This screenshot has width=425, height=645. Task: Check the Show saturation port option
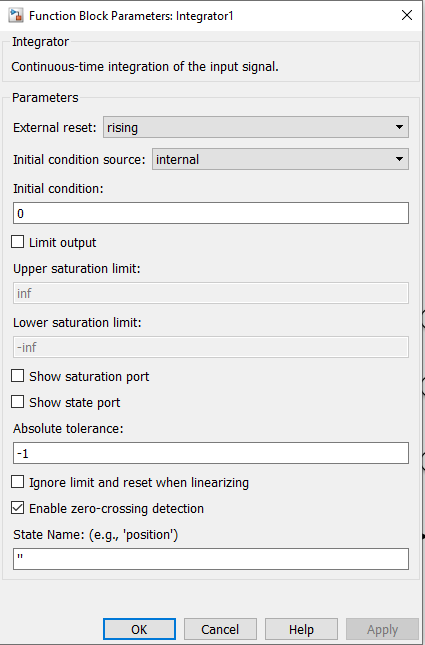17,376
